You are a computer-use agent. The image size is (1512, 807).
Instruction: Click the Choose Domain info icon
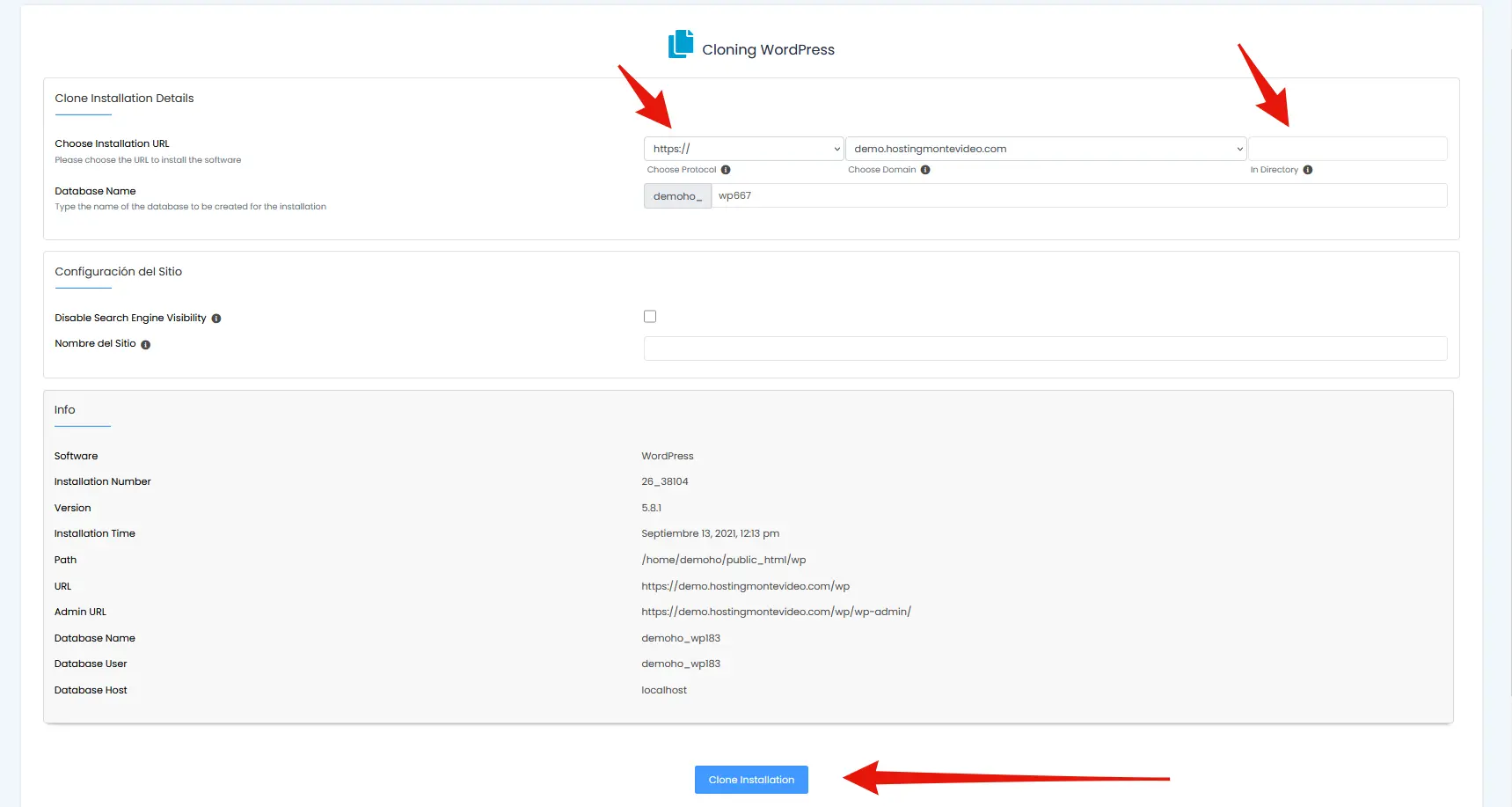(925, 170)
